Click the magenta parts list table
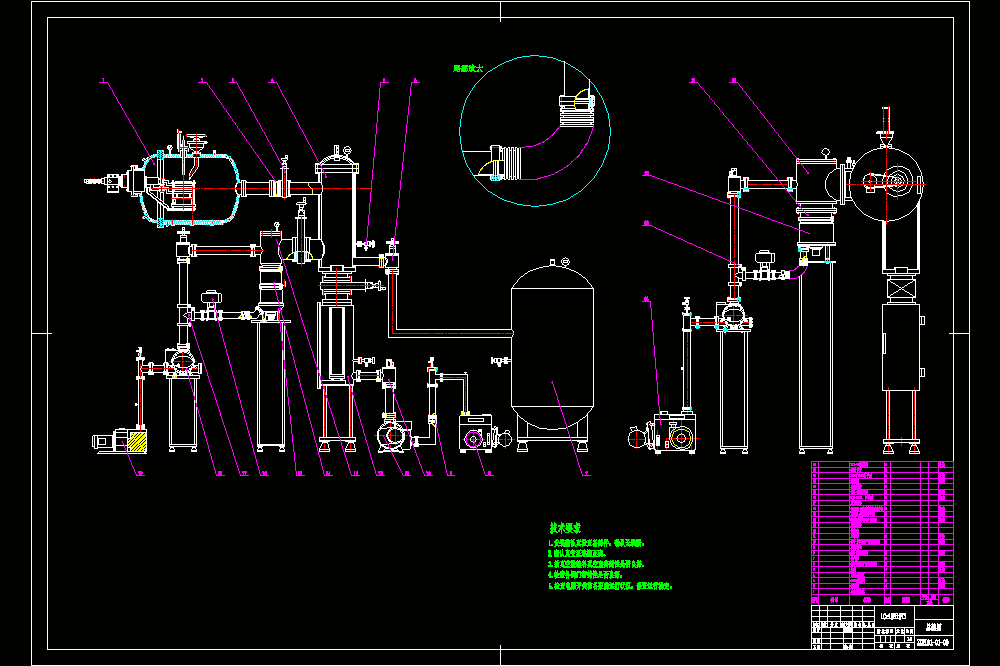This screenshot has height=666, width=1000. (882, 533)
